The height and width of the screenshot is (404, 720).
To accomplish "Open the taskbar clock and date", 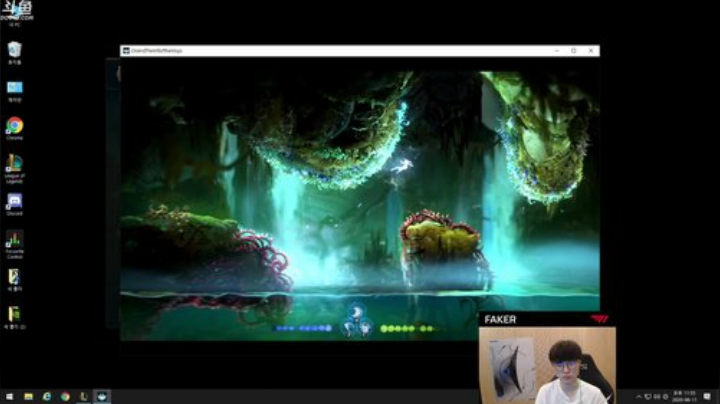I will pos(684,397).
